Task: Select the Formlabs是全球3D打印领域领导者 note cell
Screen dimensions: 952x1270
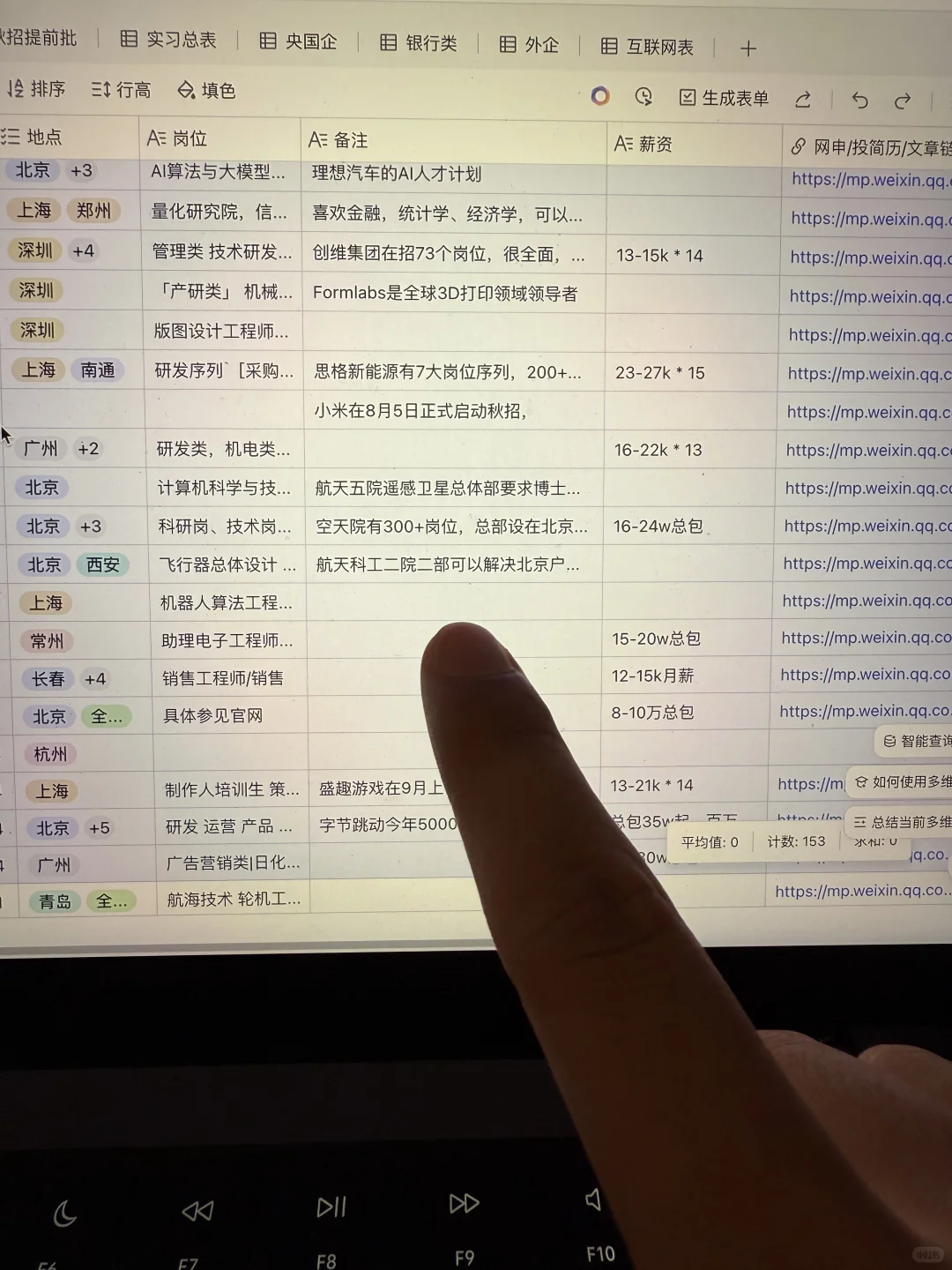Action: click(453, 293)
